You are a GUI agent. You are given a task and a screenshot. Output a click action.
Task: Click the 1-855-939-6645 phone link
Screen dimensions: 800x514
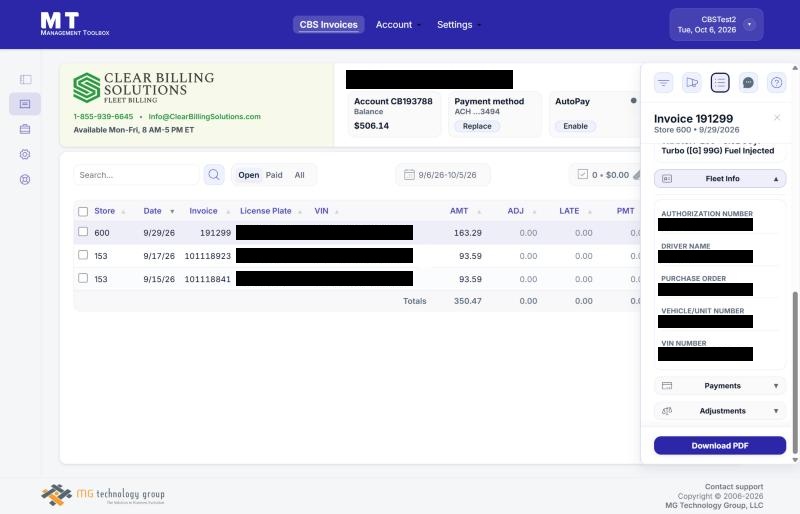point(103,116)
